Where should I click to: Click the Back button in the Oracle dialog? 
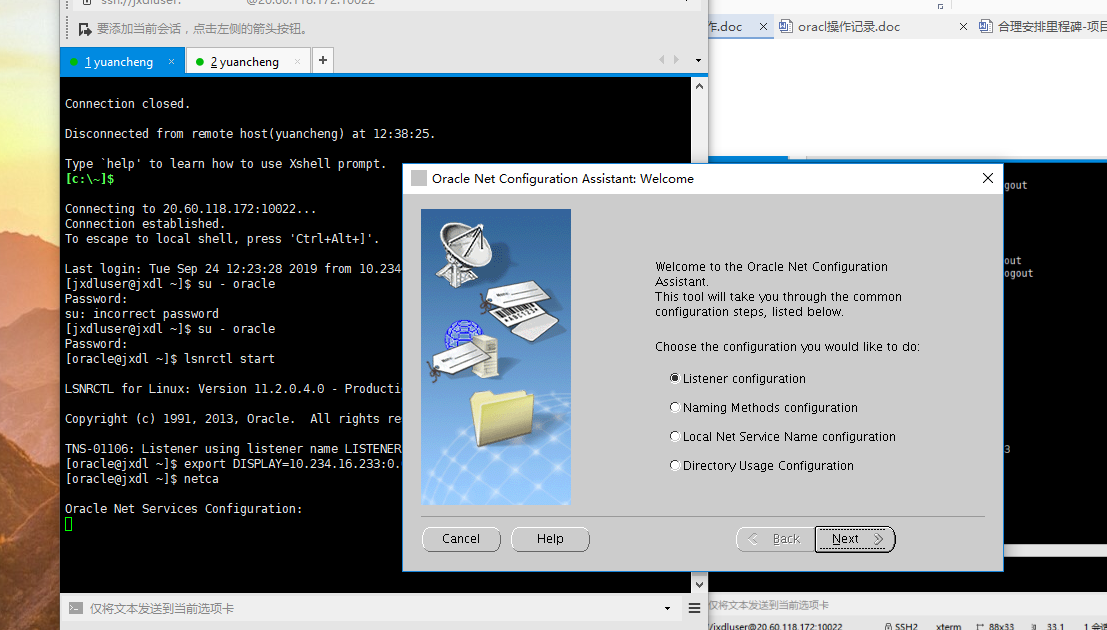coord(775,539)
